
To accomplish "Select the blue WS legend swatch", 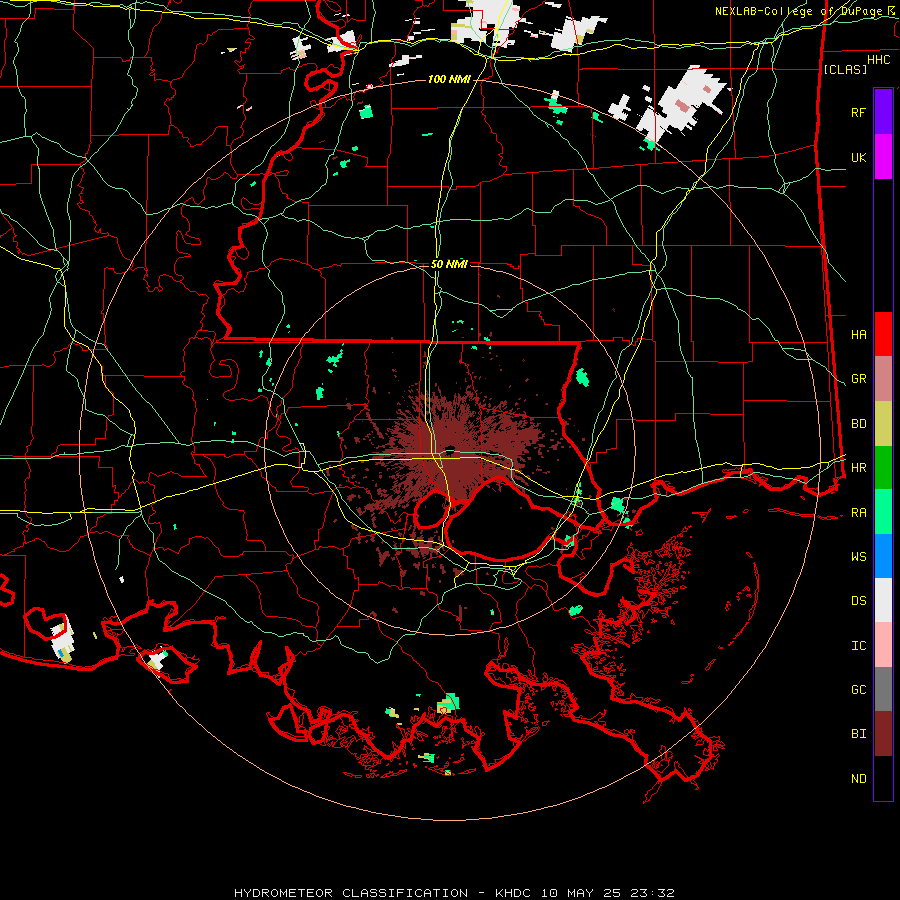I will point(883,556).
